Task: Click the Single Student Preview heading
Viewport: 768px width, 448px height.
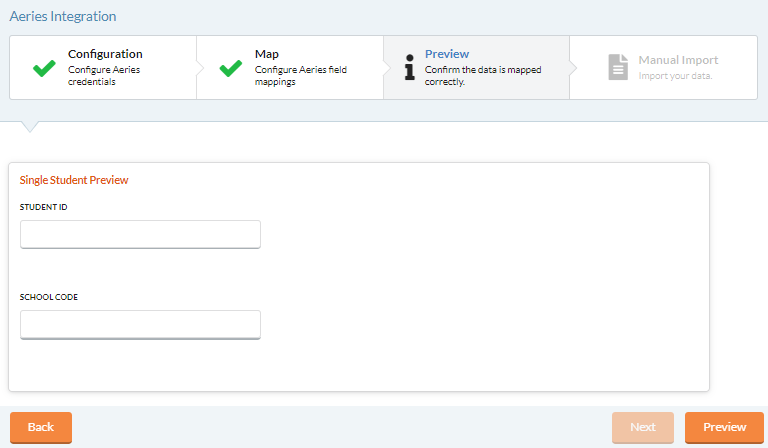Action: pyautogui.click(x=74, y=180)
